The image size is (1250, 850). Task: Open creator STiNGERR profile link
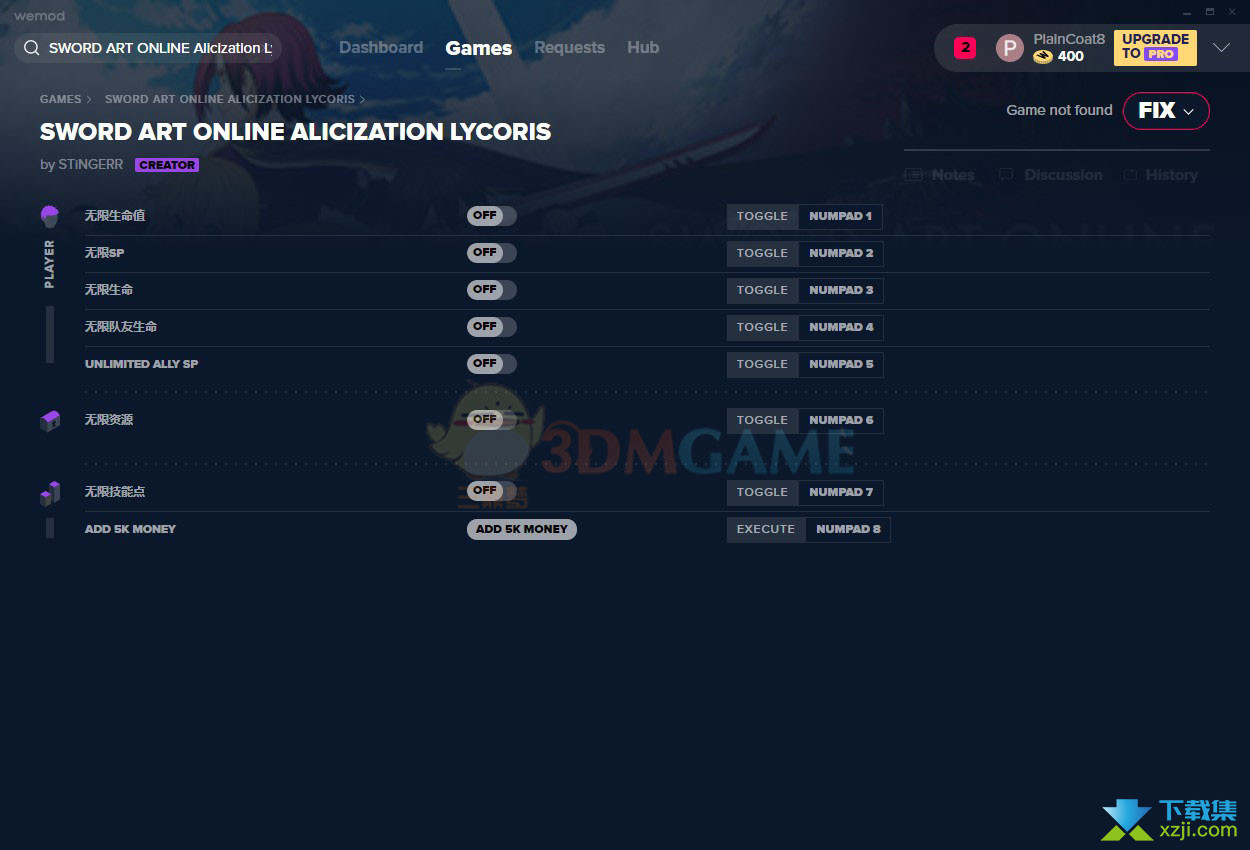(89, 165)
